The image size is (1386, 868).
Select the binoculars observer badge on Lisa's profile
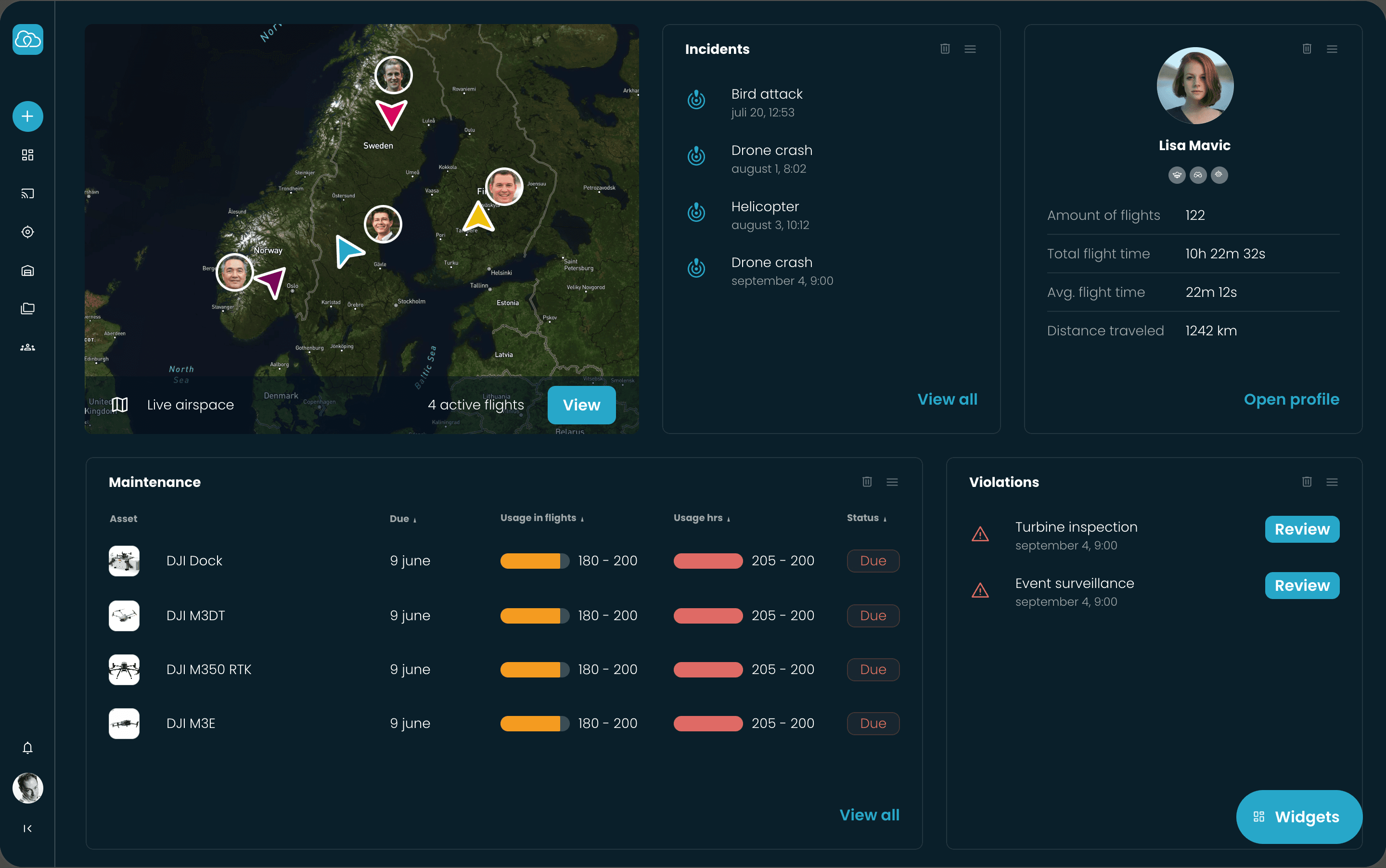[x=1198, y=175]
